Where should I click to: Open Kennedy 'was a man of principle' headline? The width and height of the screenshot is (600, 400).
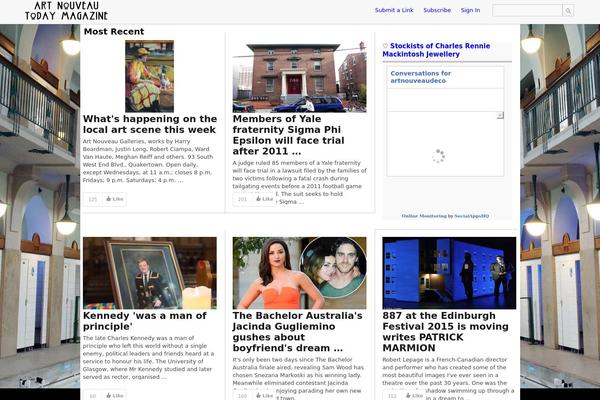coord(145,321)
